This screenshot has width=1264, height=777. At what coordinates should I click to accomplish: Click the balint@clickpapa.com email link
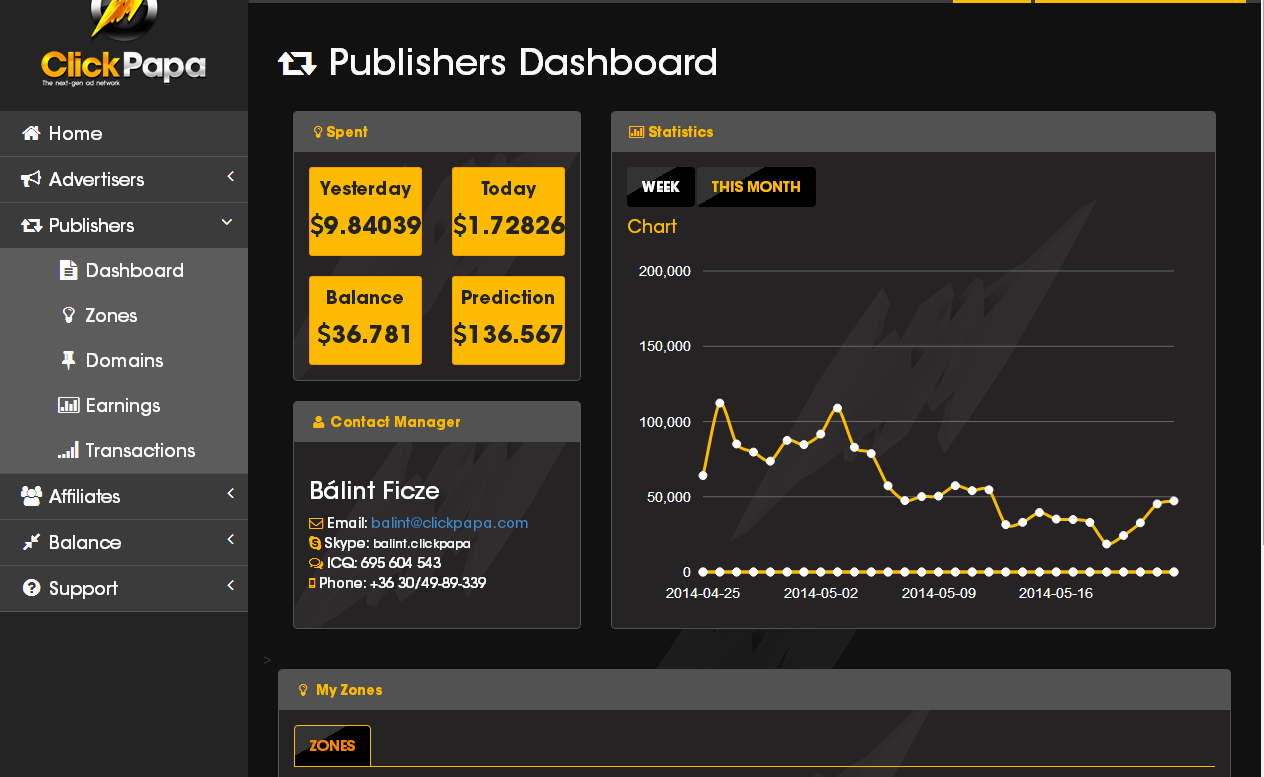[450, 523]
